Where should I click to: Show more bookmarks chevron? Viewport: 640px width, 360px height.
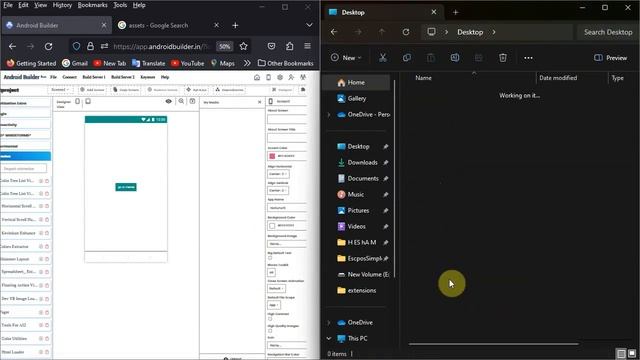click(247, 63)
